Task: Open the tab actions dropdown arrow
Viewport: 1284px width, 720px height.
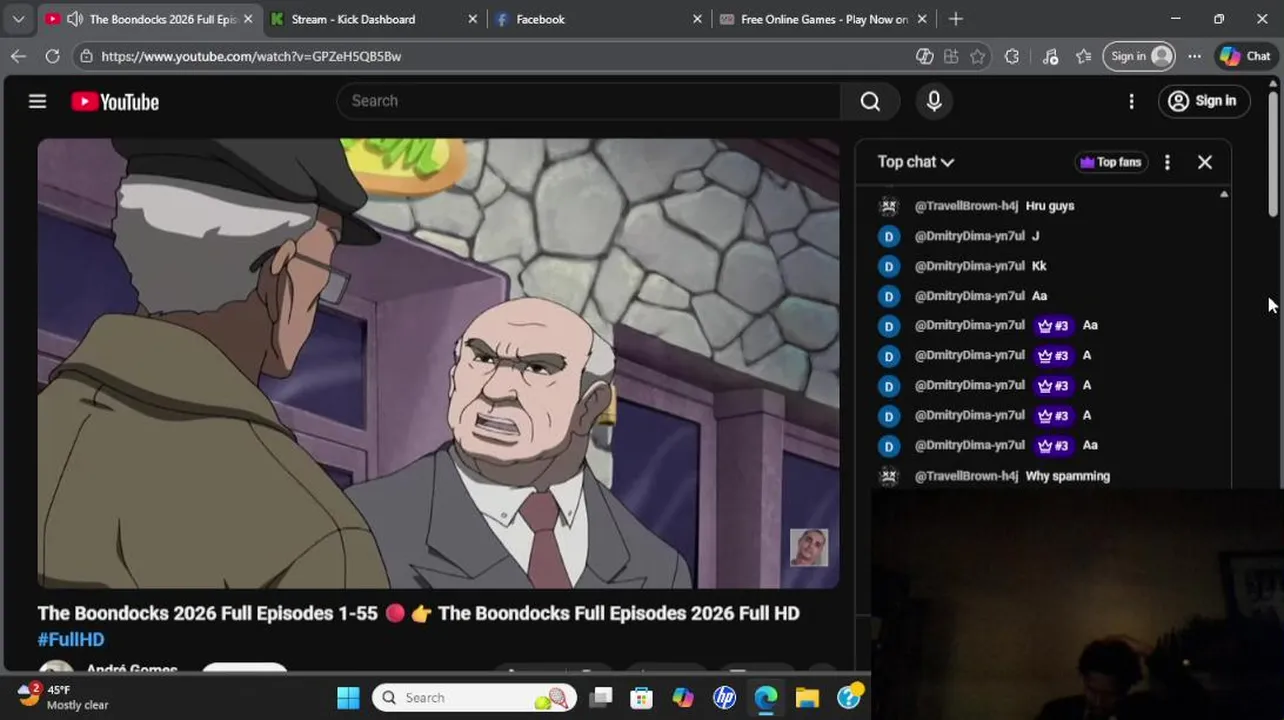Action: pyautogui.click(x=18, y=19)
